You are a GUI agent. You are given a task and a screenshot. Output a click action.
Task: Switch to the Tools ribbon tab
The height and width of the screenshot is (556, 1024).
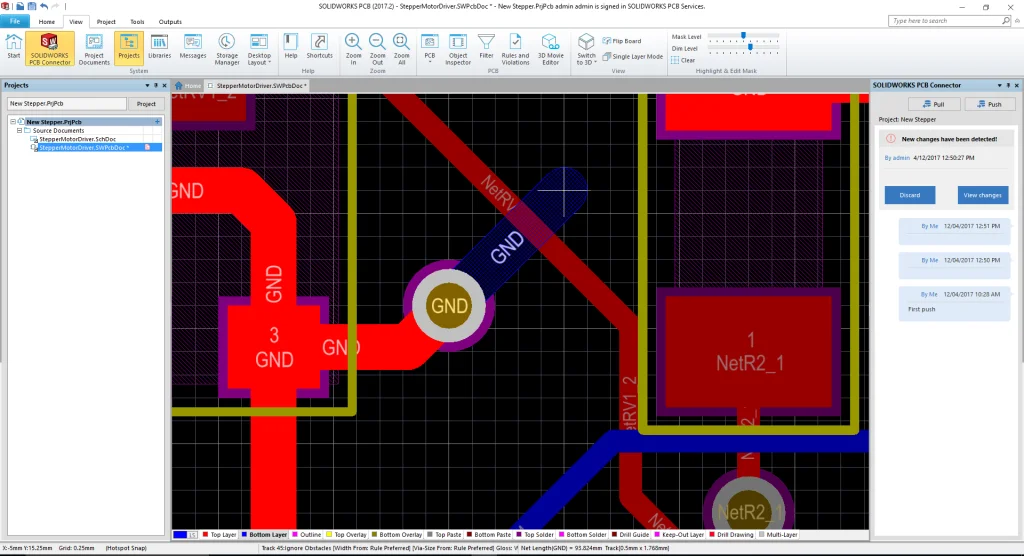137,21
